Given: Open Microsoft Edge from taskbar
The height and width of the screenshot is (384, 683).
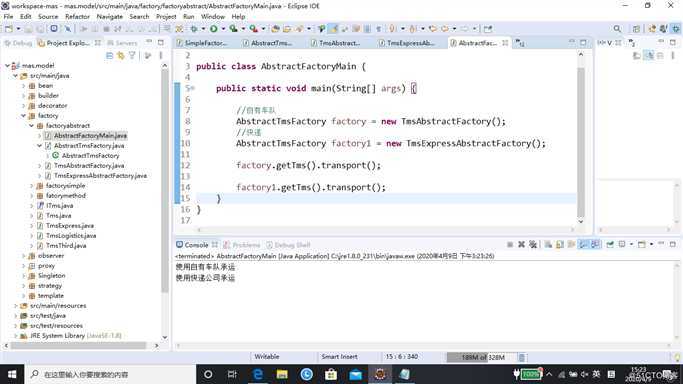Looking at the screenshot, I should (x=258, y=374).
